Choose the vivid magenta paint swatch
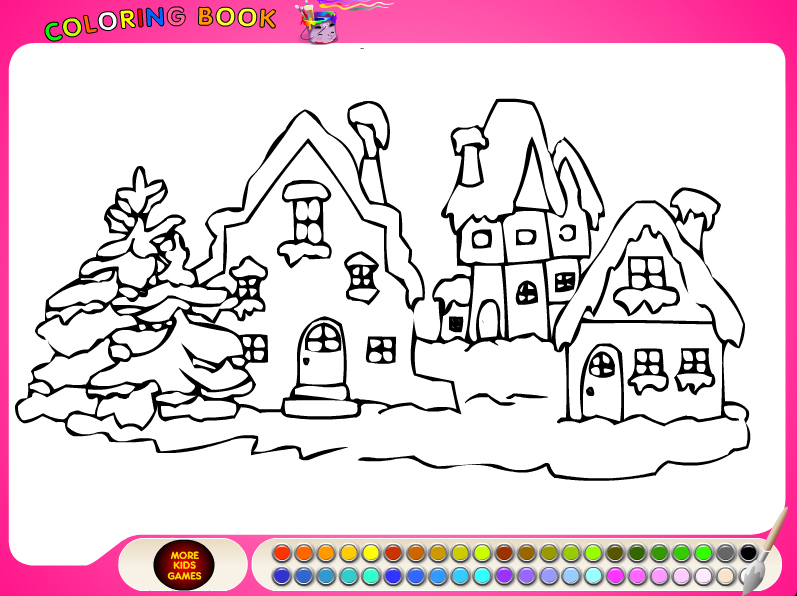 pos(615,576)
